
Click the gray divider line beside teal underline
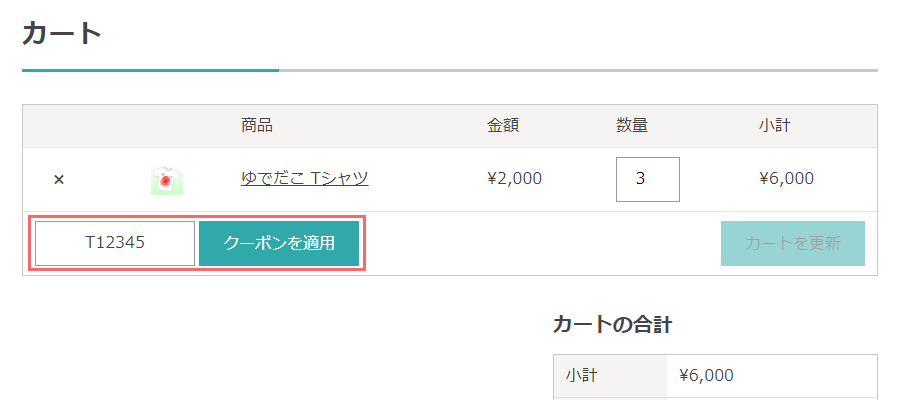tap(578, 70)
